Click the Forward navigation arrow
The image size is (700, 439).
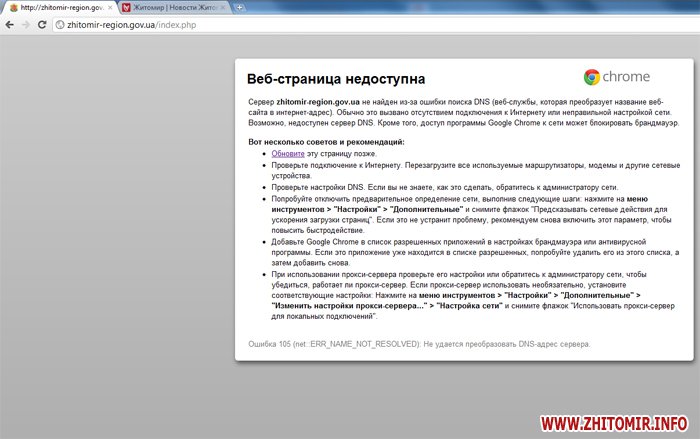27,23
